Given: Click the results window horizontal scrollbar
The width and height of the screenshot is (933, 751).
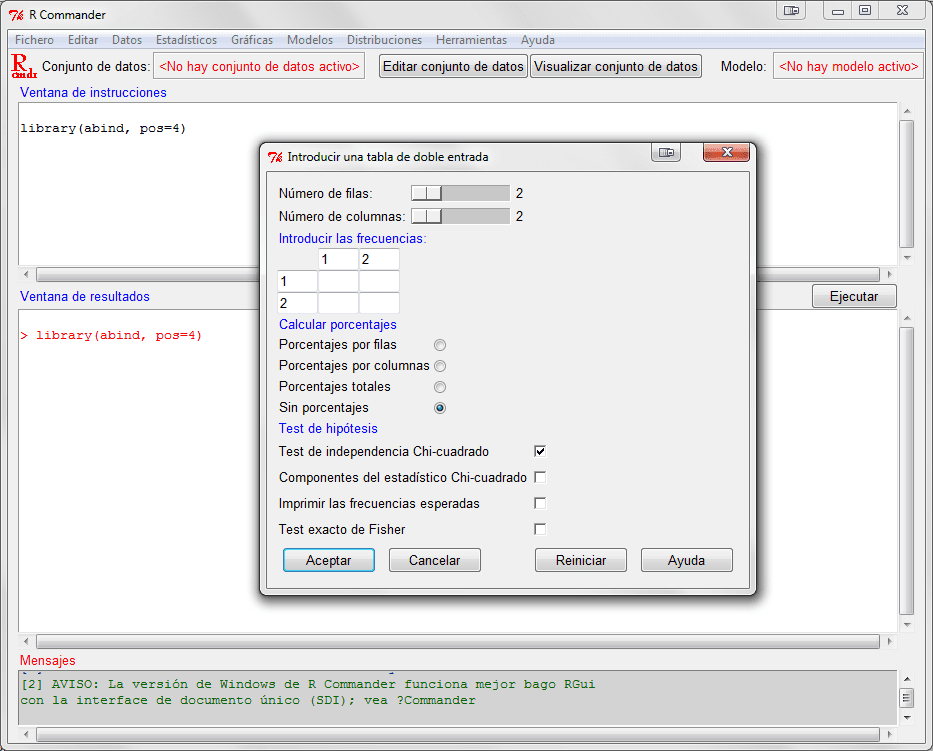Looking at the screenshot, I should click(458, 642).
